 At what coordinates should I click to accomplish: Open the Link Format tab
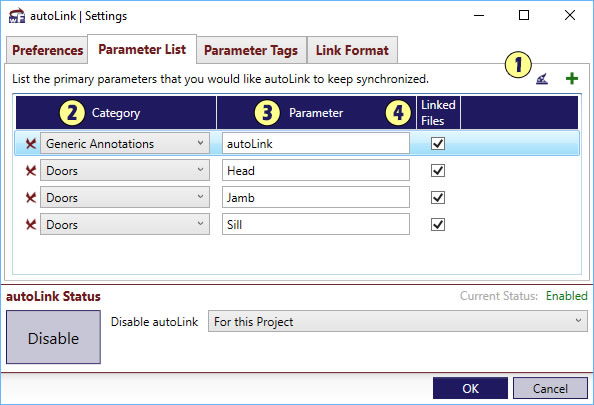(x=352, y=50)
